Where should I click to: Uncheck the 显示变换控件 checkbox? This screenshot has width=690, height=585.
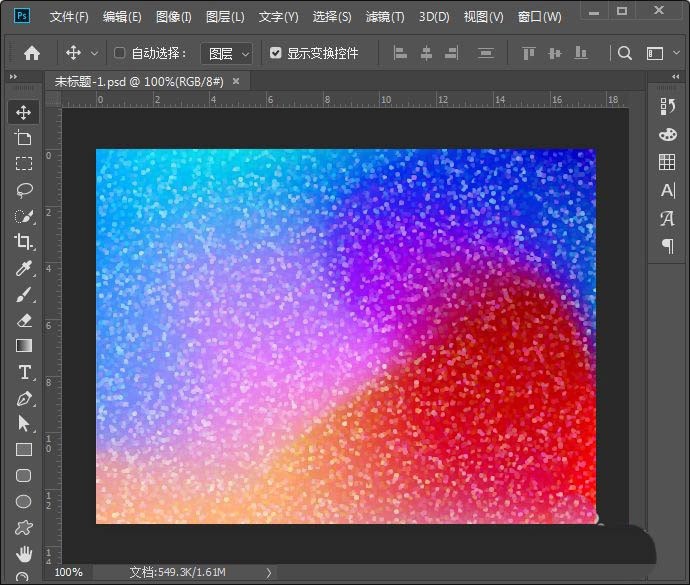(275, 53)
